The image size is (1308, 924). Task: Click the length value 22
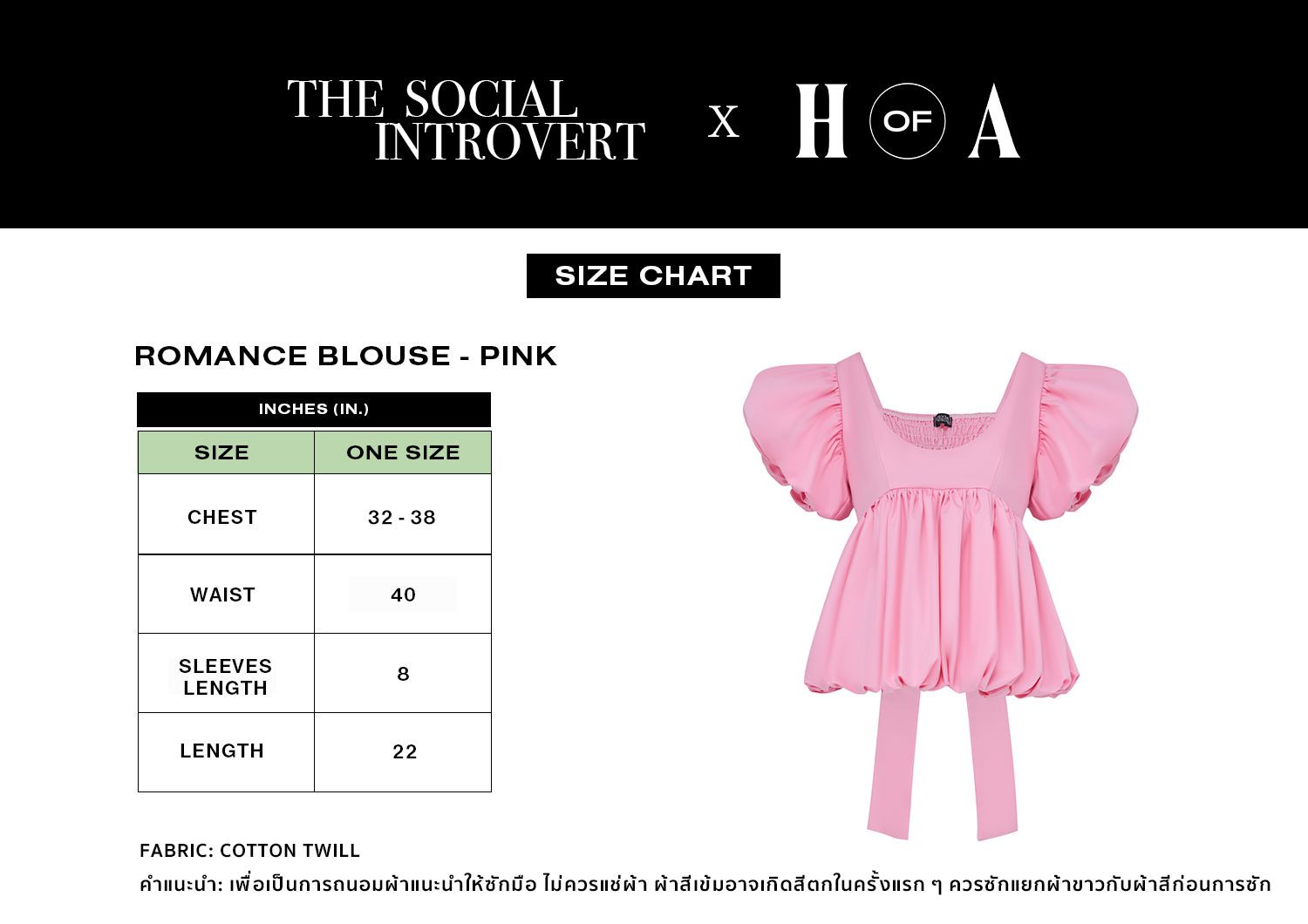405,751
